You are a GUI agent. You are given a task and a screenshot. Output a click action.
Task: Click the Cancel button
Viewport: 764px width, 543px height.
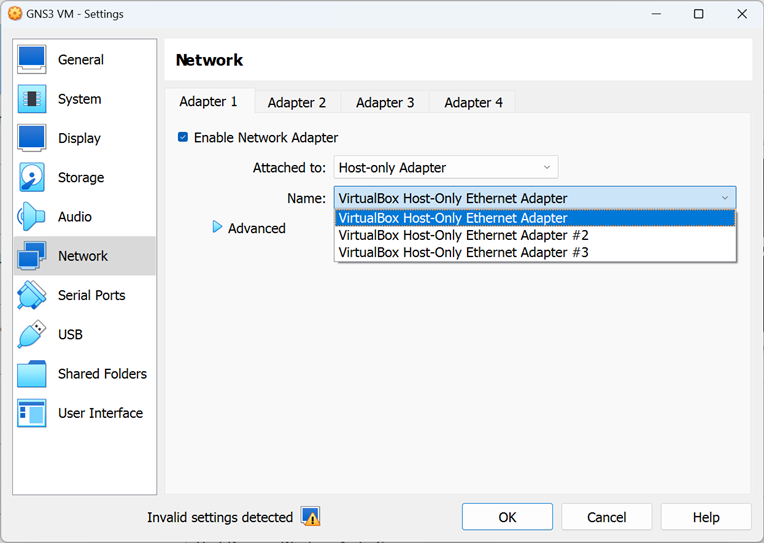(x=607, y=517)
